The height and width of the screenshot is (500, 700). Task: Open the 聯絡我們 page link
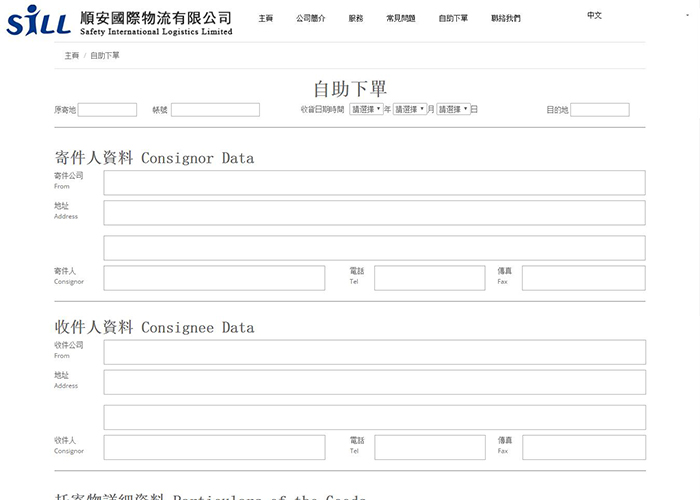click(506, 18)
